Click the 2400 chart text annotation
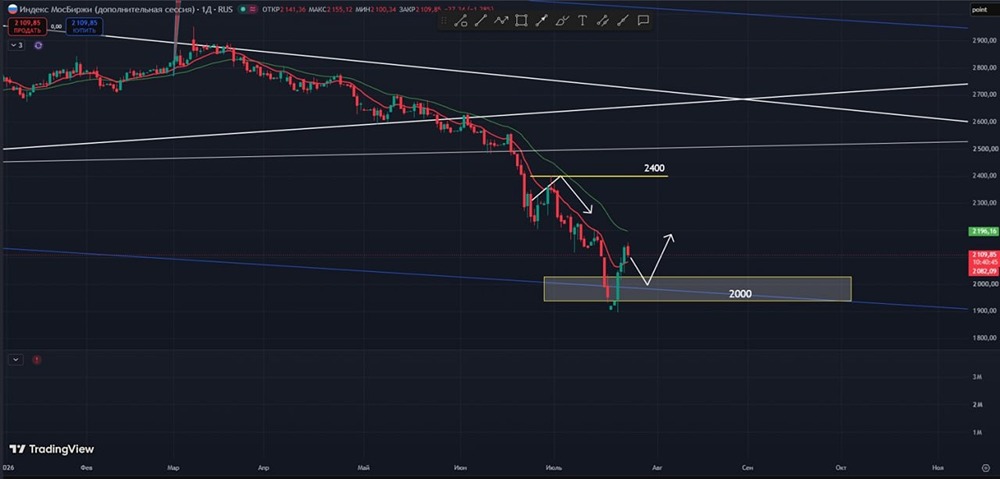 click(654, 168)
